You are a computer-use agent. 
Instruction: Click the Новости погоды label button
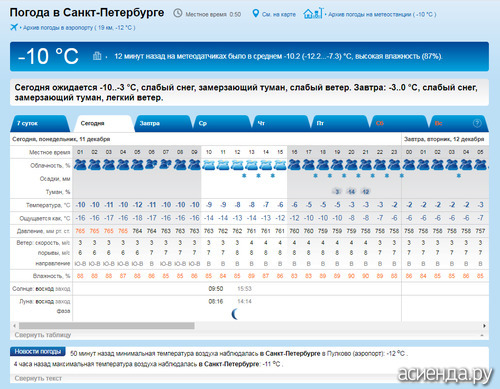click(38, 352)
